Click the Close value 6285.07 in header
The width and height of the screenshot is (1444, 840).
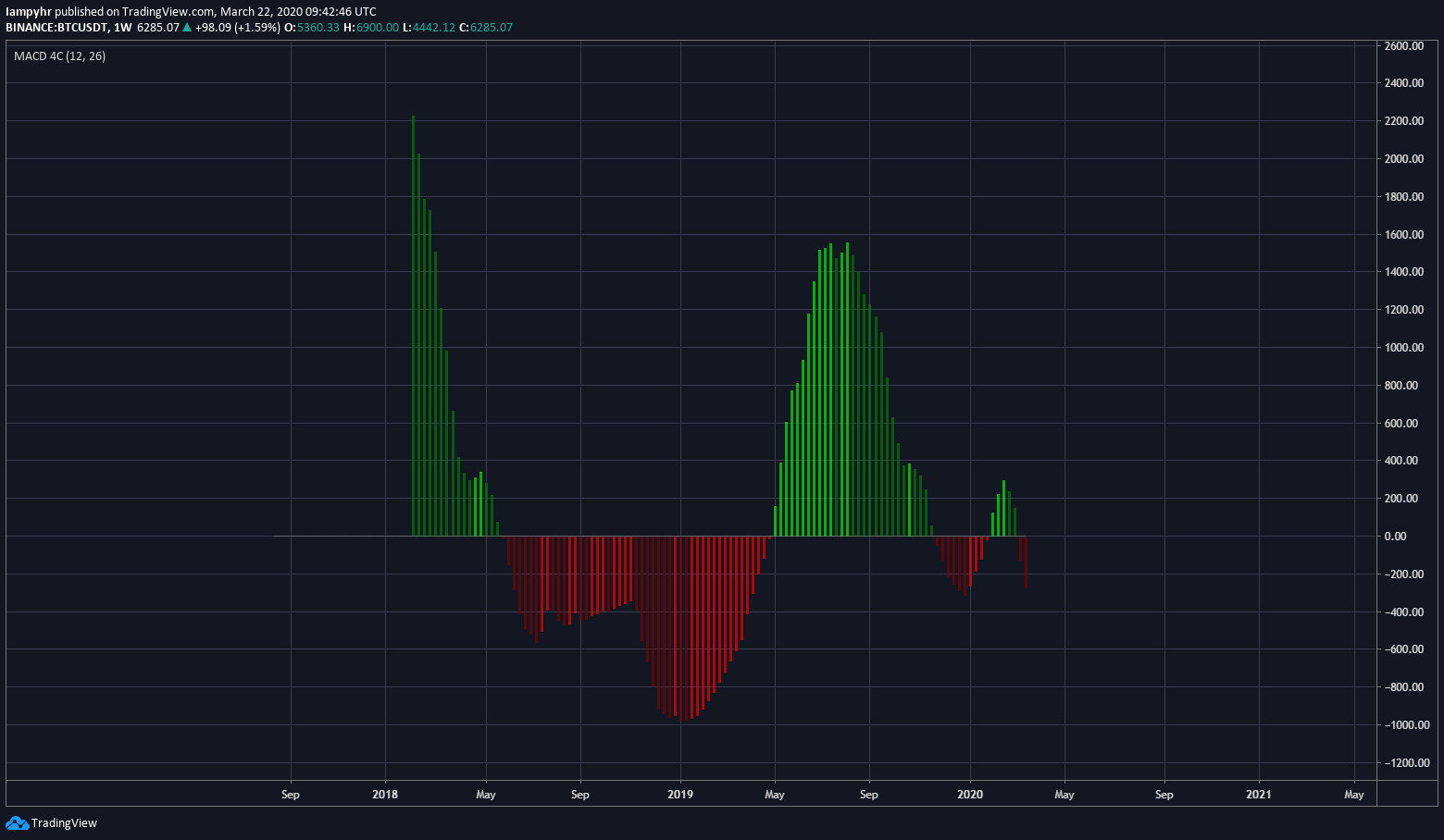(492, 28)
